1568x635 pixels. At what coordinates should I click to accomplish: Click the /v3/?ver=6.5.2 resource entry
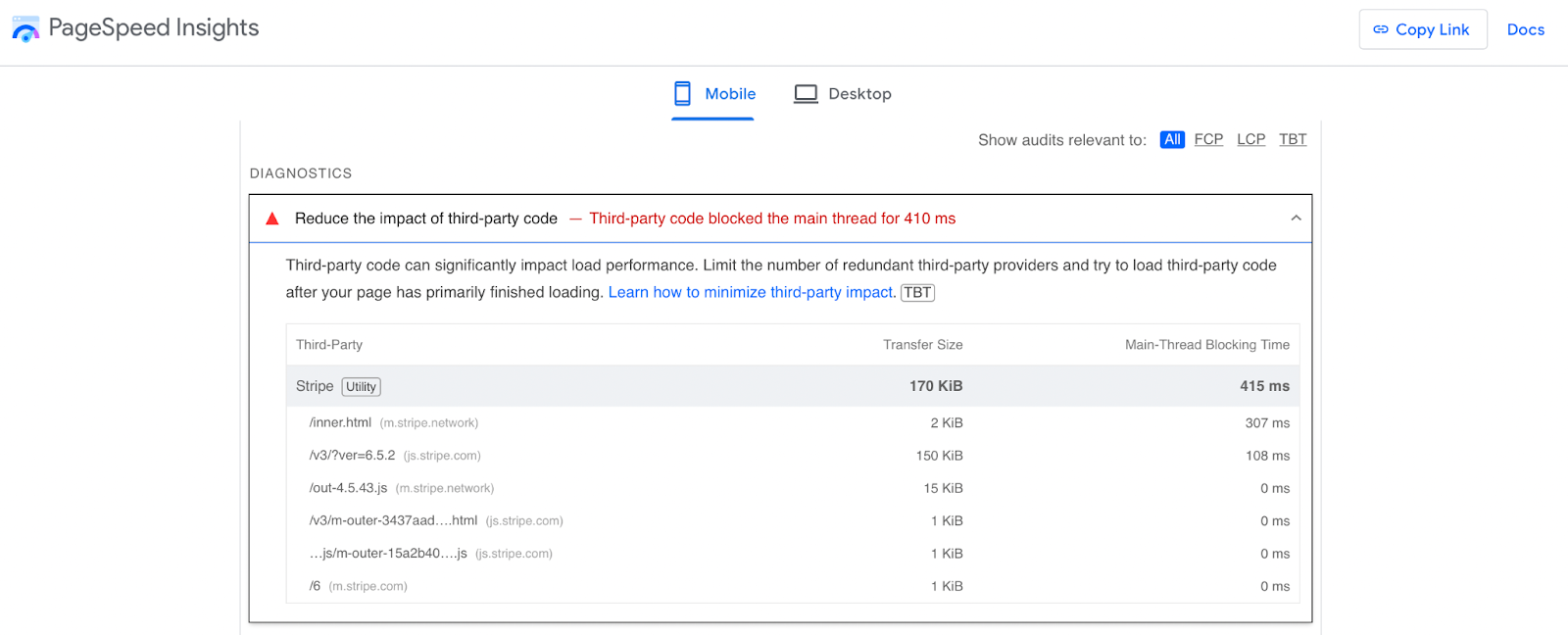[x=395, y=455]
